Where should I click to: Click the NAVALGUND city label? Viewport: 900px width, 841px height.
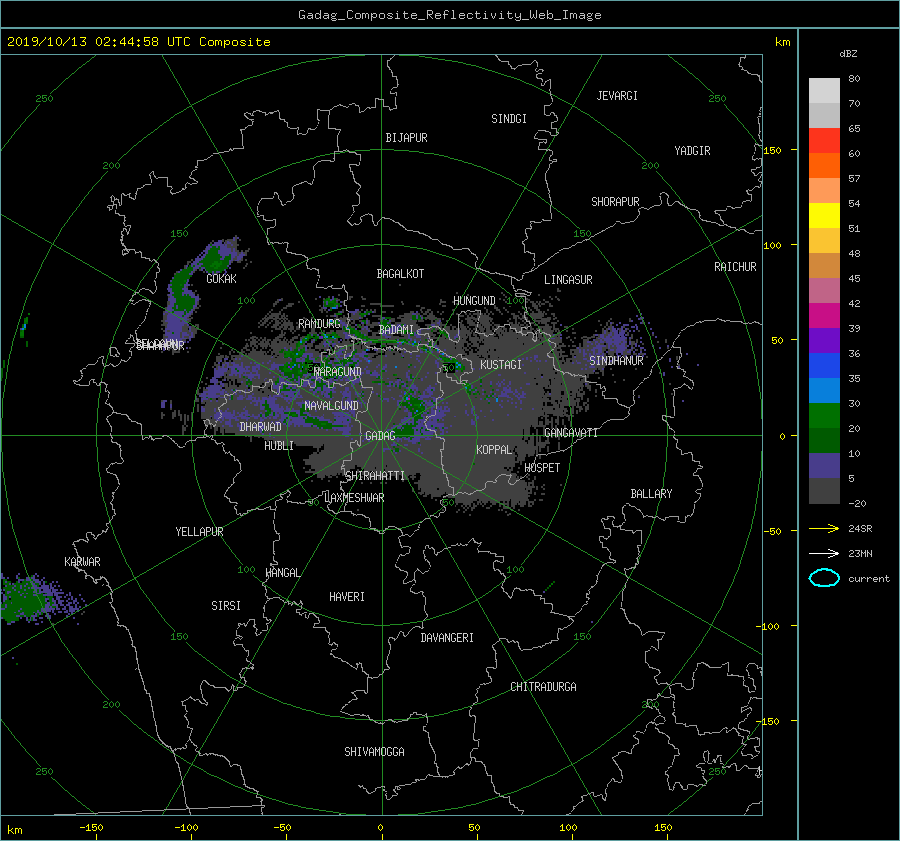click(331, 405)
